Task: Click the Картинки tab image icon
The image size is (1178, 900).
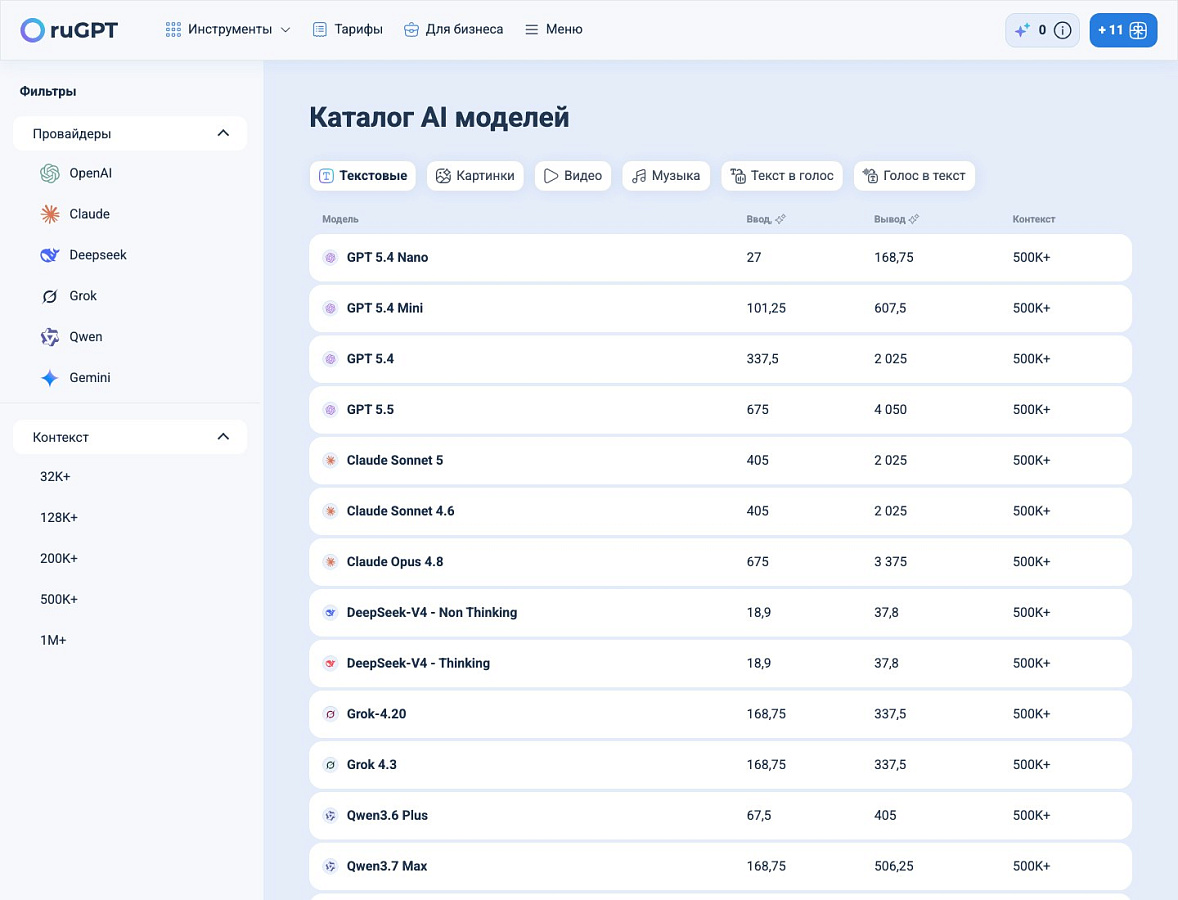Action: tap(443, 176)
